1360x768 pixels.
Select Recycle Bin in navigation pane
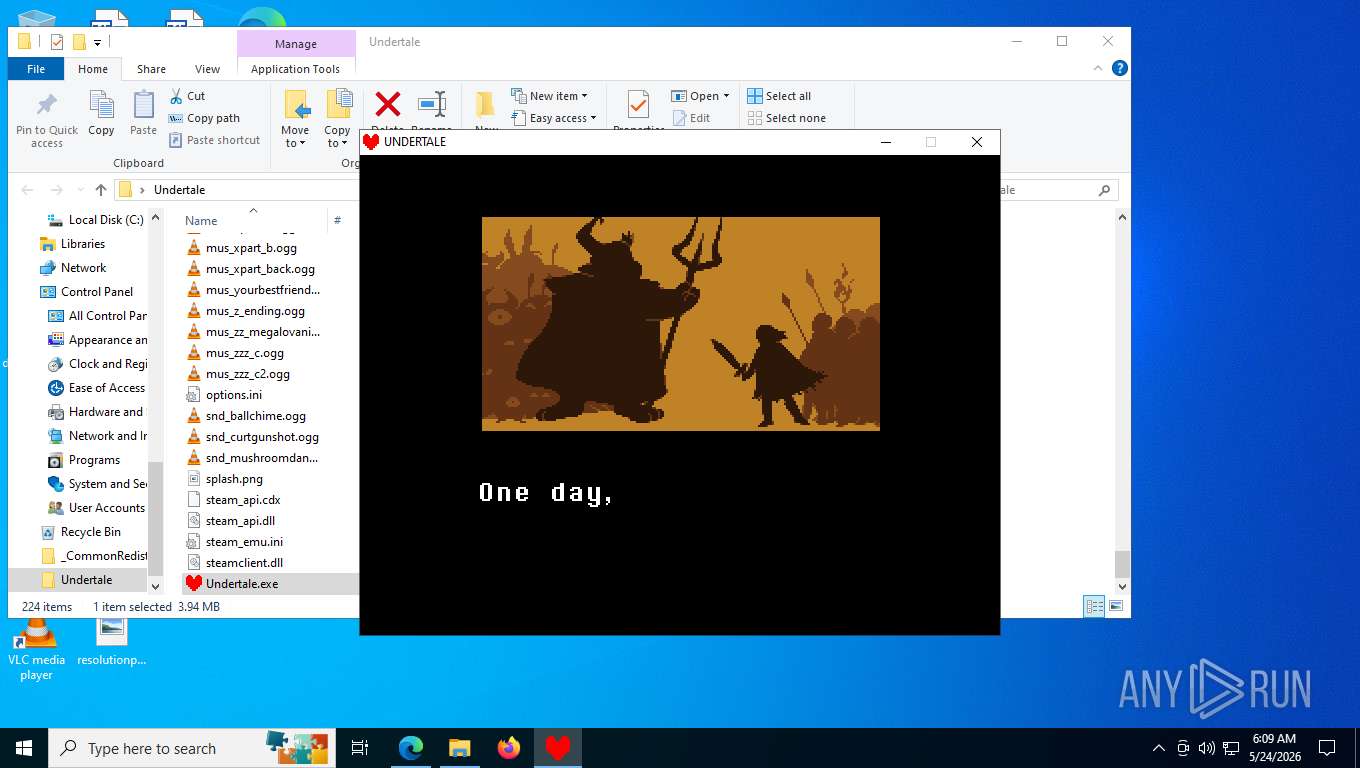coord(91,532)
